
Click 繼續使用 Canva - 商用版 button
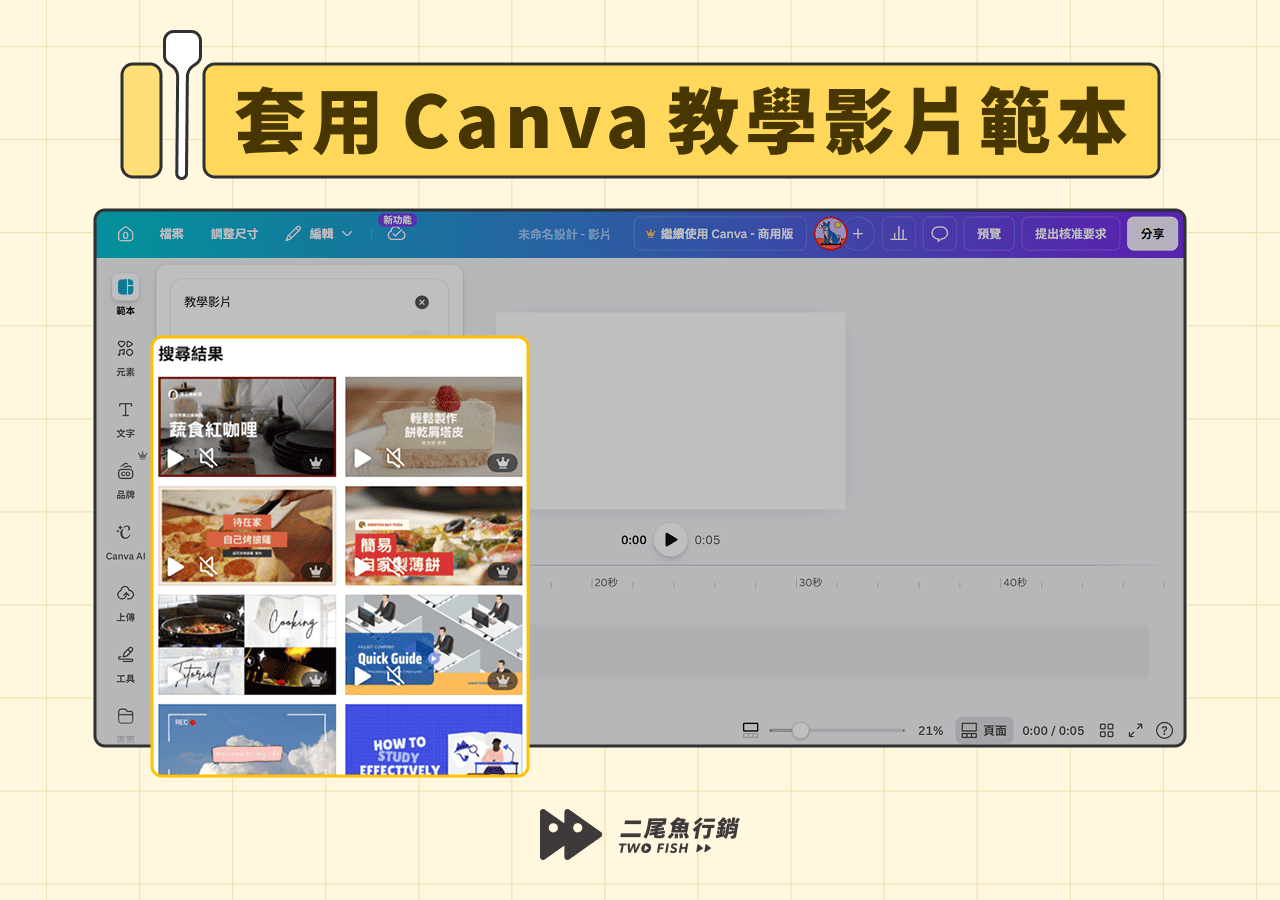720,234
